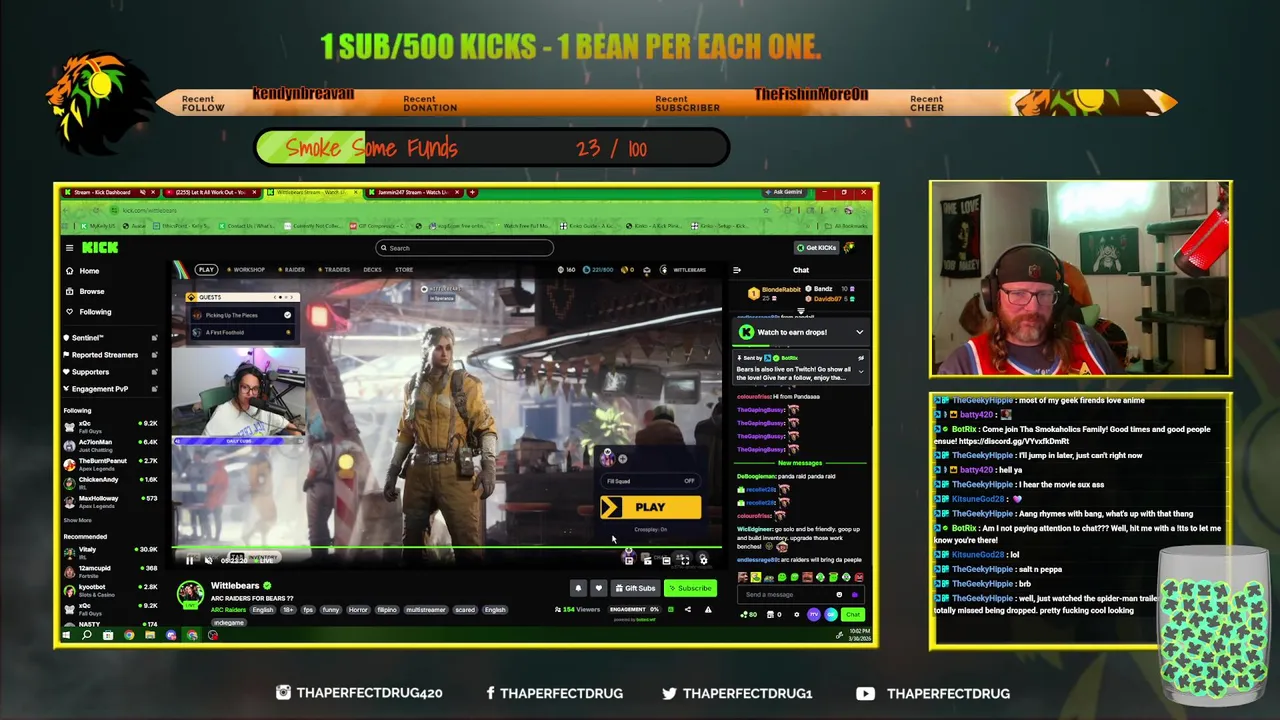The image size is (1280, 720).
Task: Select the funny stream tag
Action: point(330,609)
